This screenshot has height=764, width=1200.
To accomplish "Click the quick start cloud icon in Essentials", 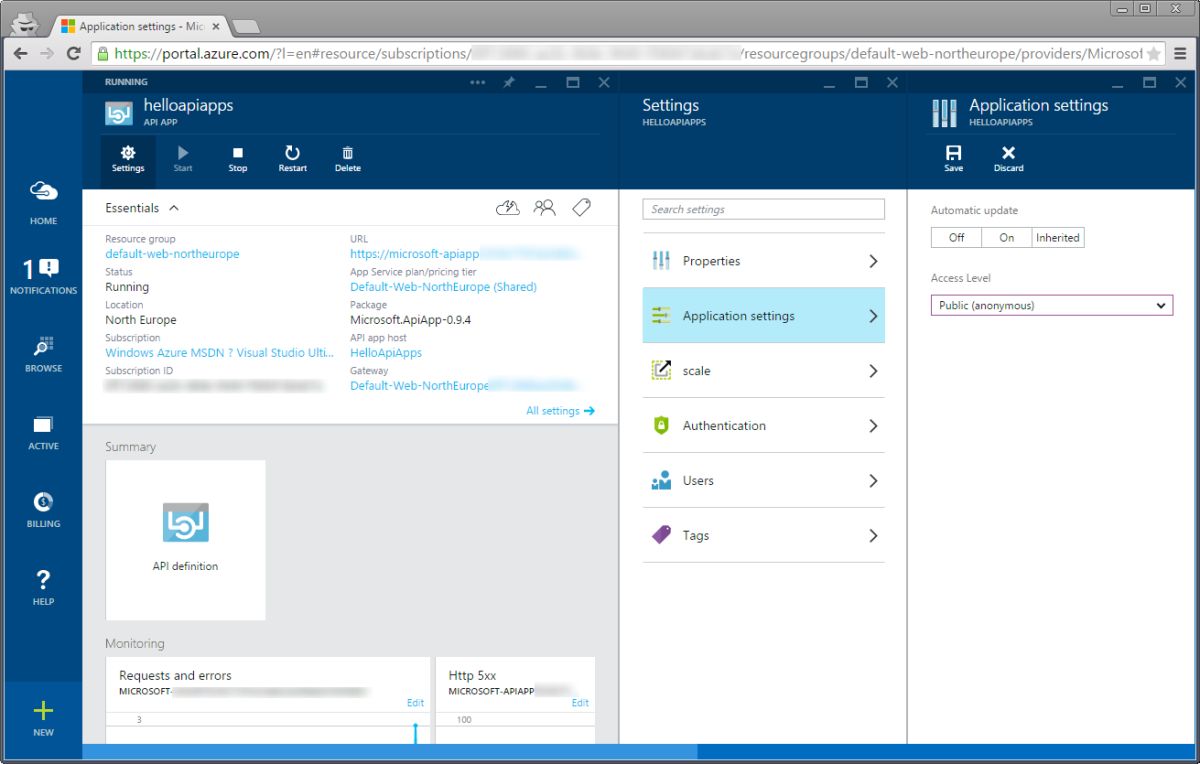I will point(508,208).
